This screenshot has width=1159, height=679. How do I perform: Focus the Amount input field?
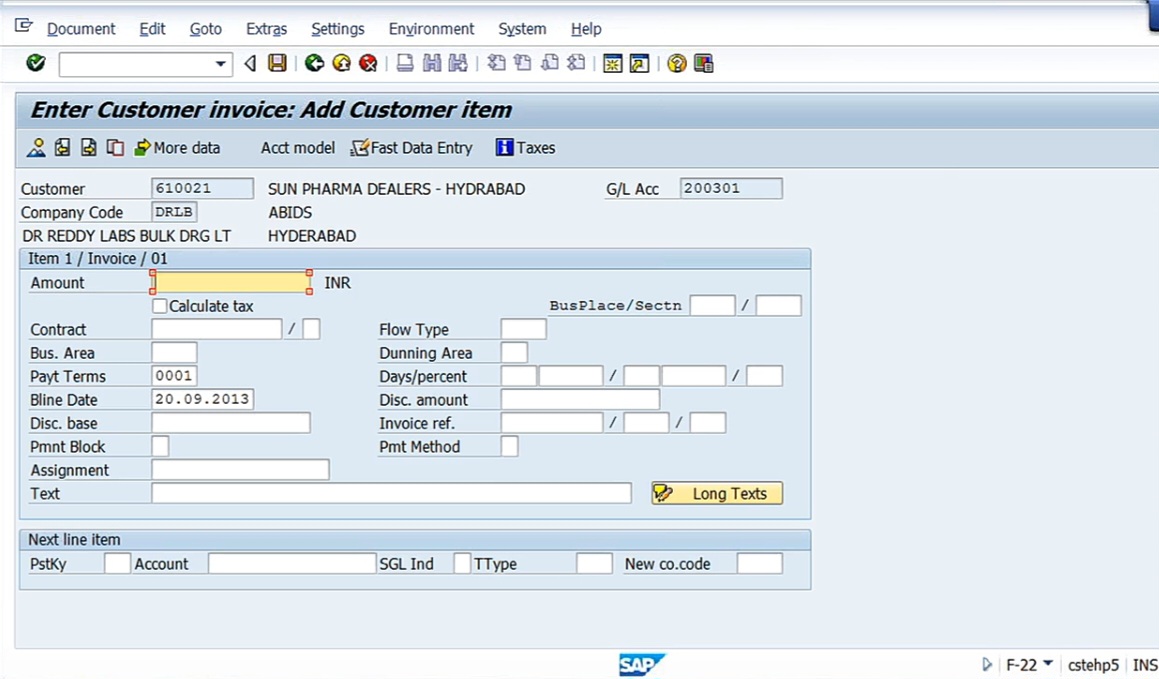[231, 282]
